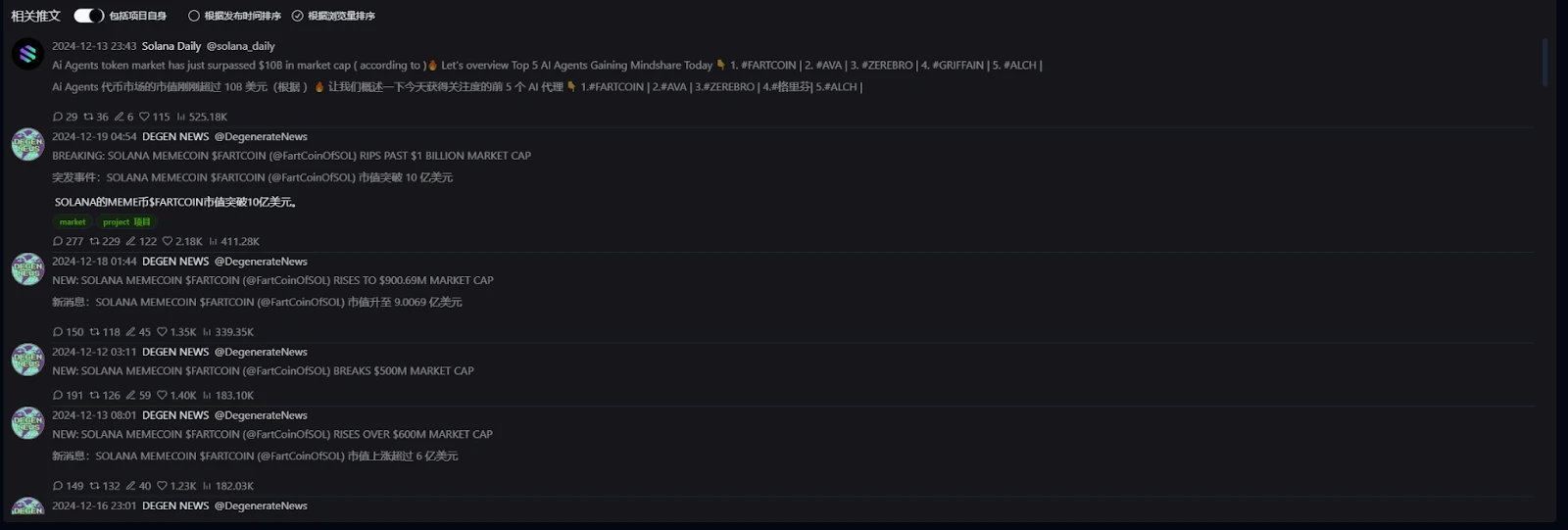Open @DegenerateNews handle on 2024-12-12 03:11 tweet
This screenshot has width=1568, height=530.
pyautogui.click(x=261, y=352)
